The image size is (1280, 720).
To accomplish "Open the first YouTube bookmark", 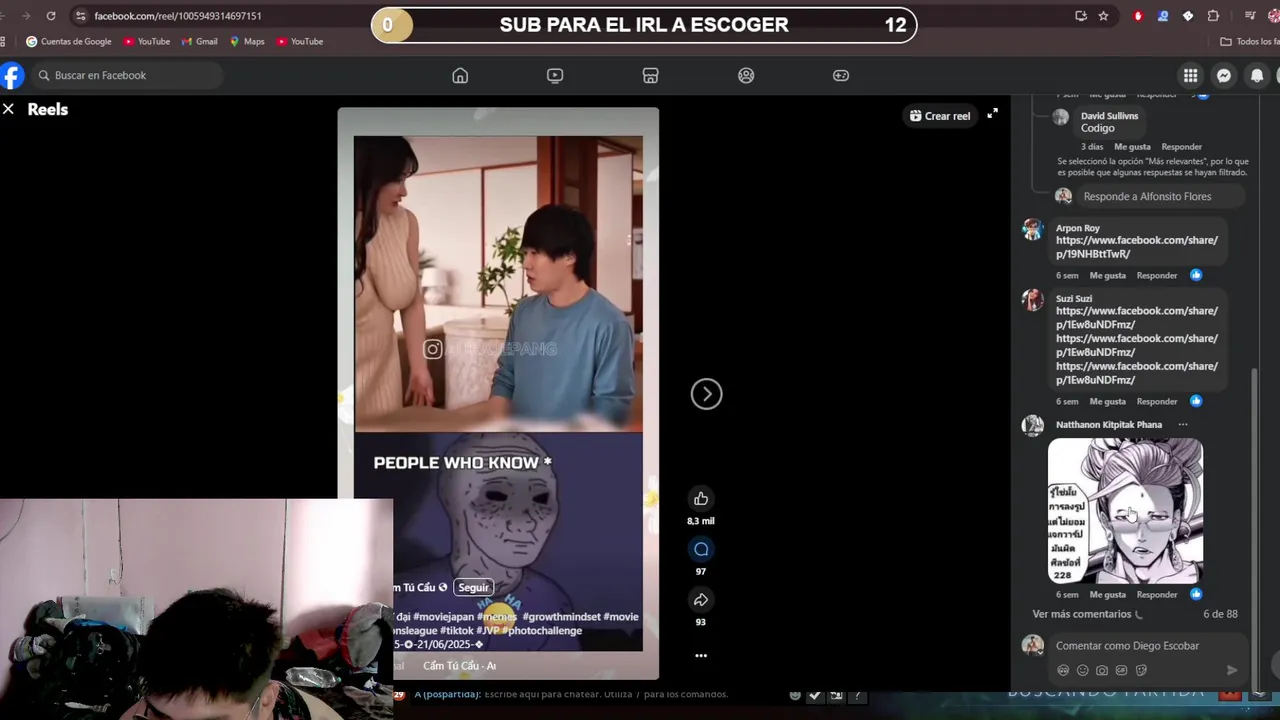I will tap(146, 41).
